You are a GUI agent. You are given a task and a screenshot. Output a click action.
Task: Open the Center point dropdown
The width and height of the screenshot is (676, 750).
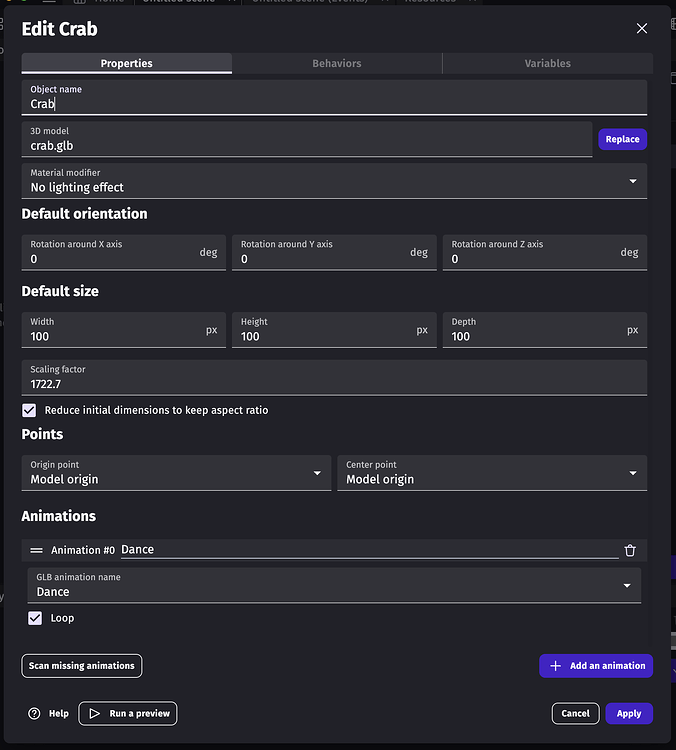(492, 473)
